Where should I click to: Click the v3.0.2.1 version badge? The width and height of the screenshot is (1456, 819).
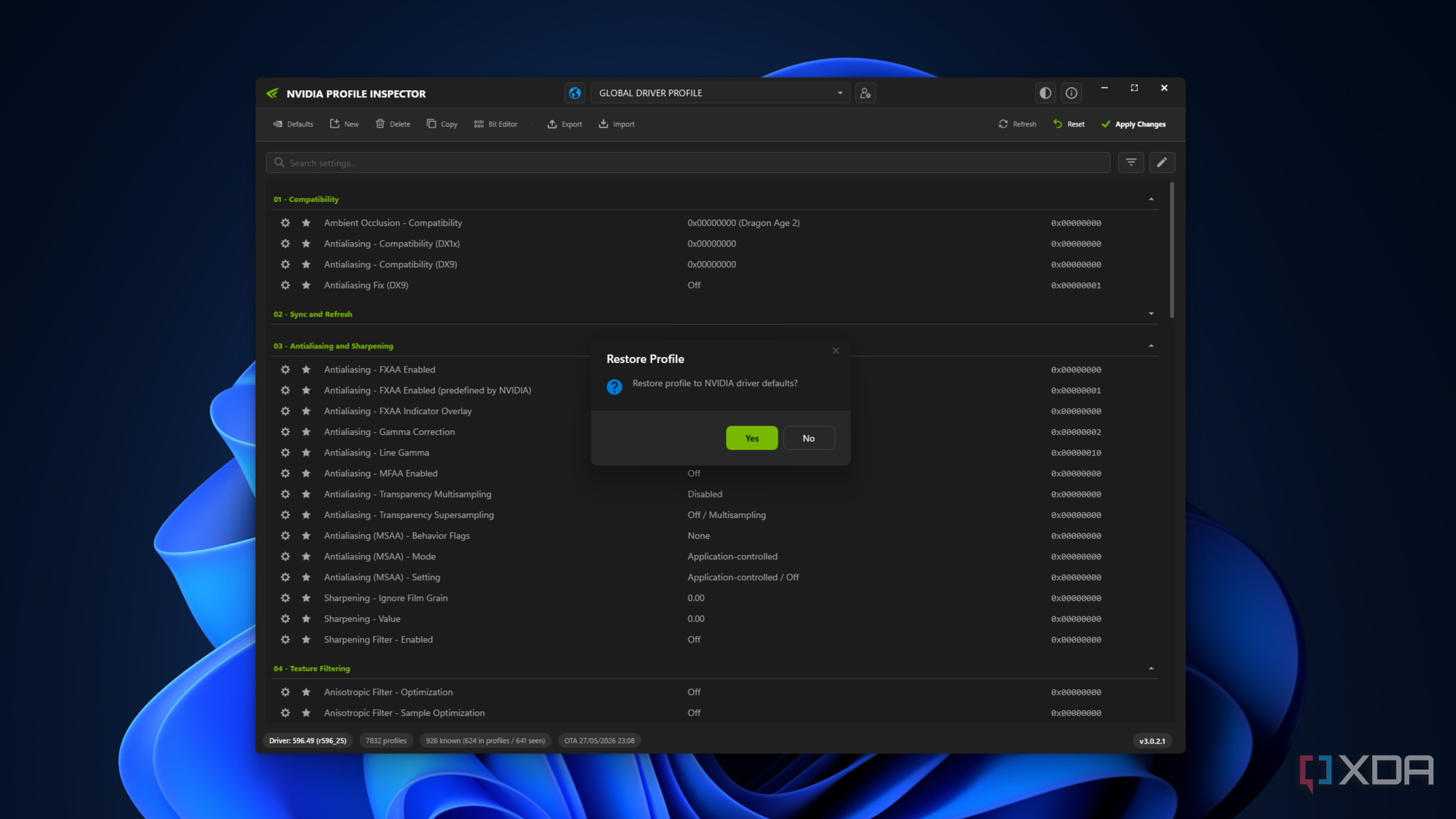click(x=1152, y=740)
